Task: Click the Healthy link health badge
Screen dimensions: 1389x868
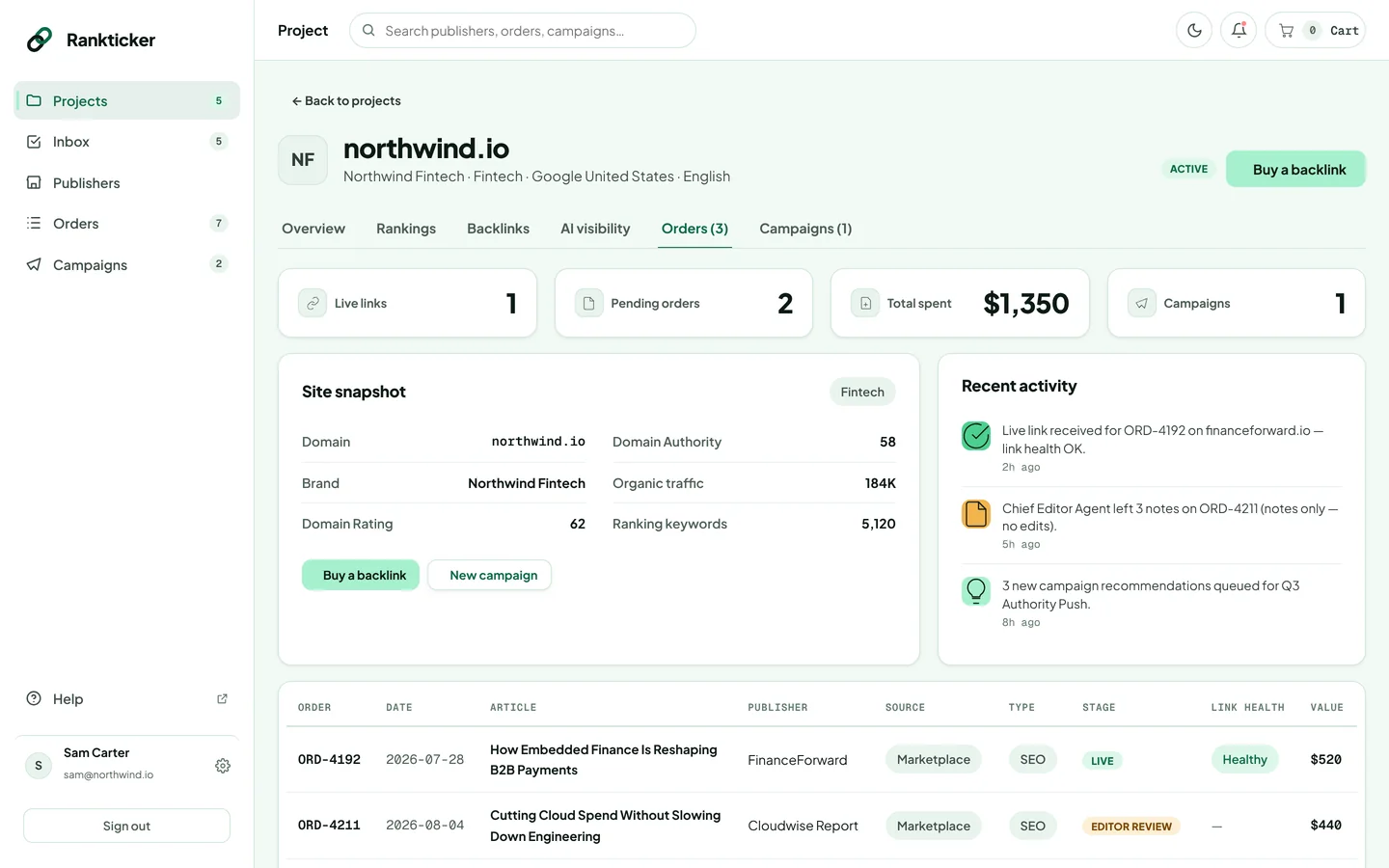Action: 1245,760
